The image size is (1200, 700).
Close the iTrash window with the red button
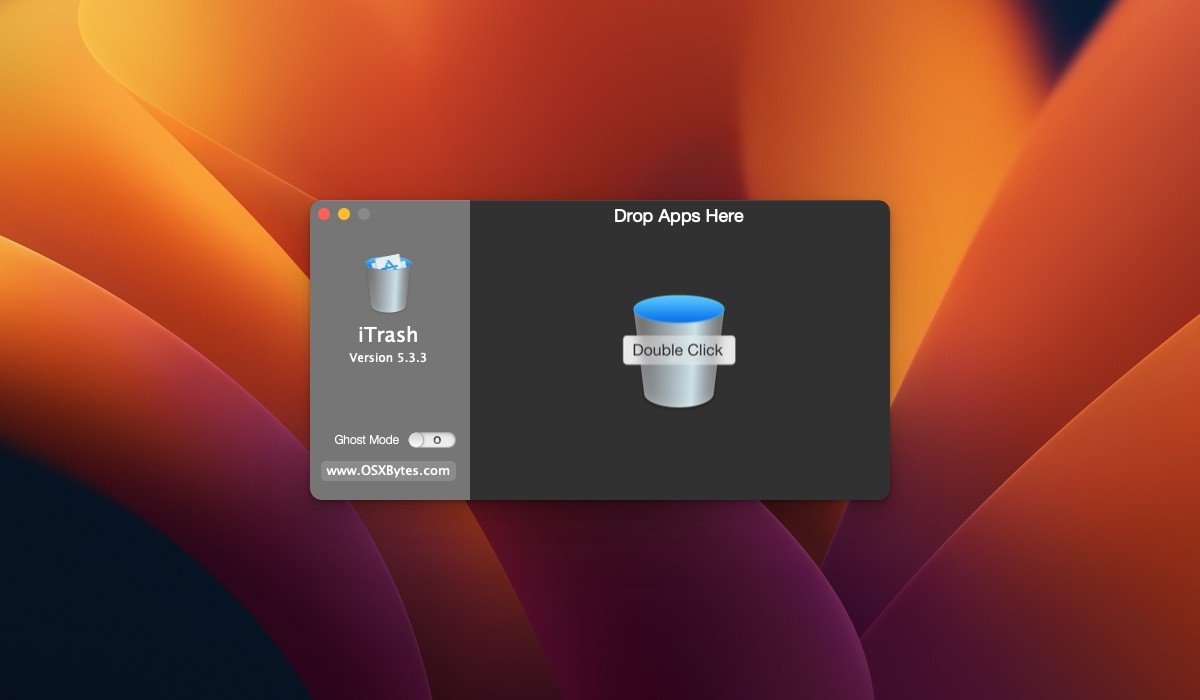tap(324, 214)
